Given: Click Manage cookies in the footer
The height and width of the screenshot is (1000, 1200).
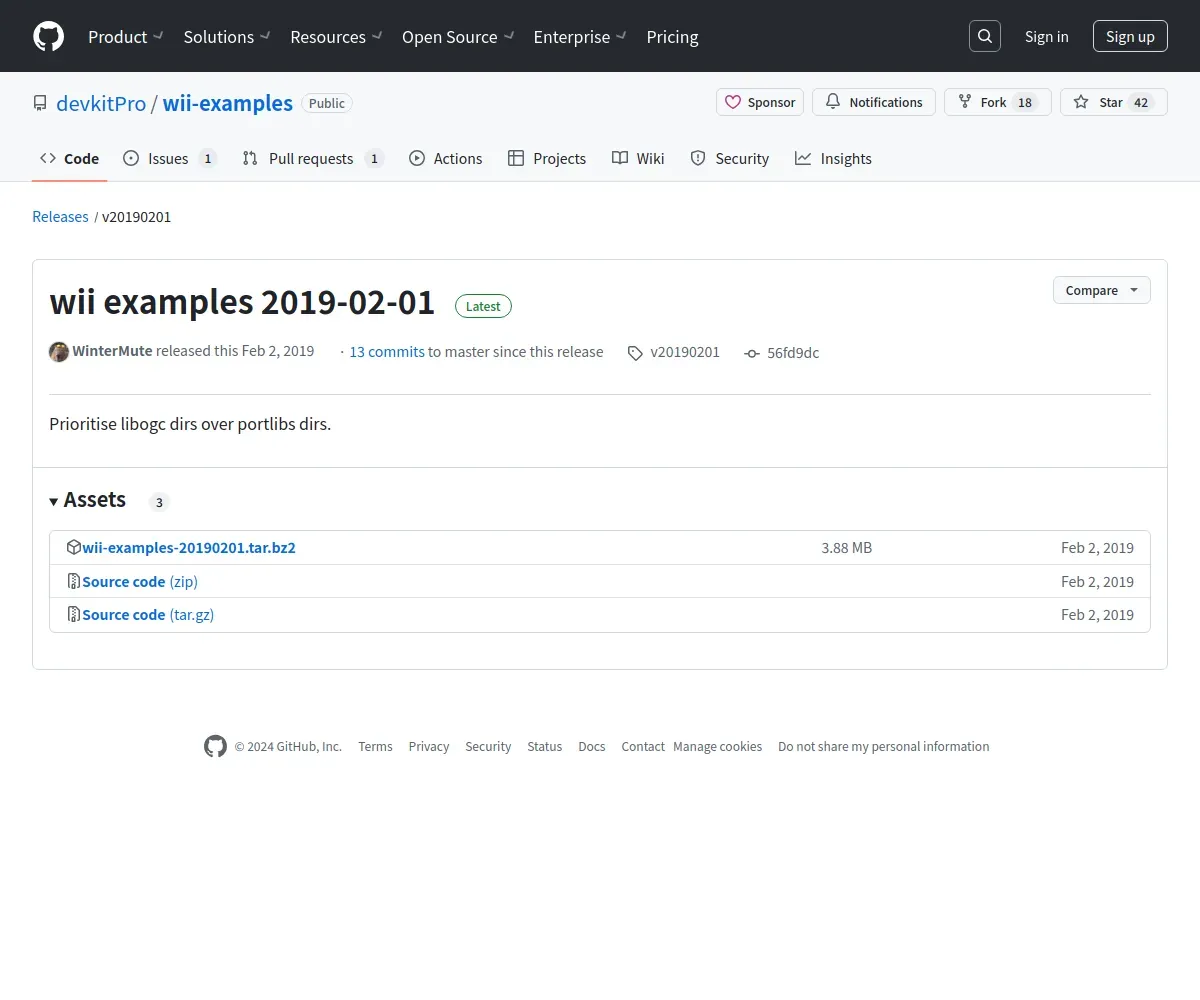Looking at the screenshot, I should coord(717,746).
